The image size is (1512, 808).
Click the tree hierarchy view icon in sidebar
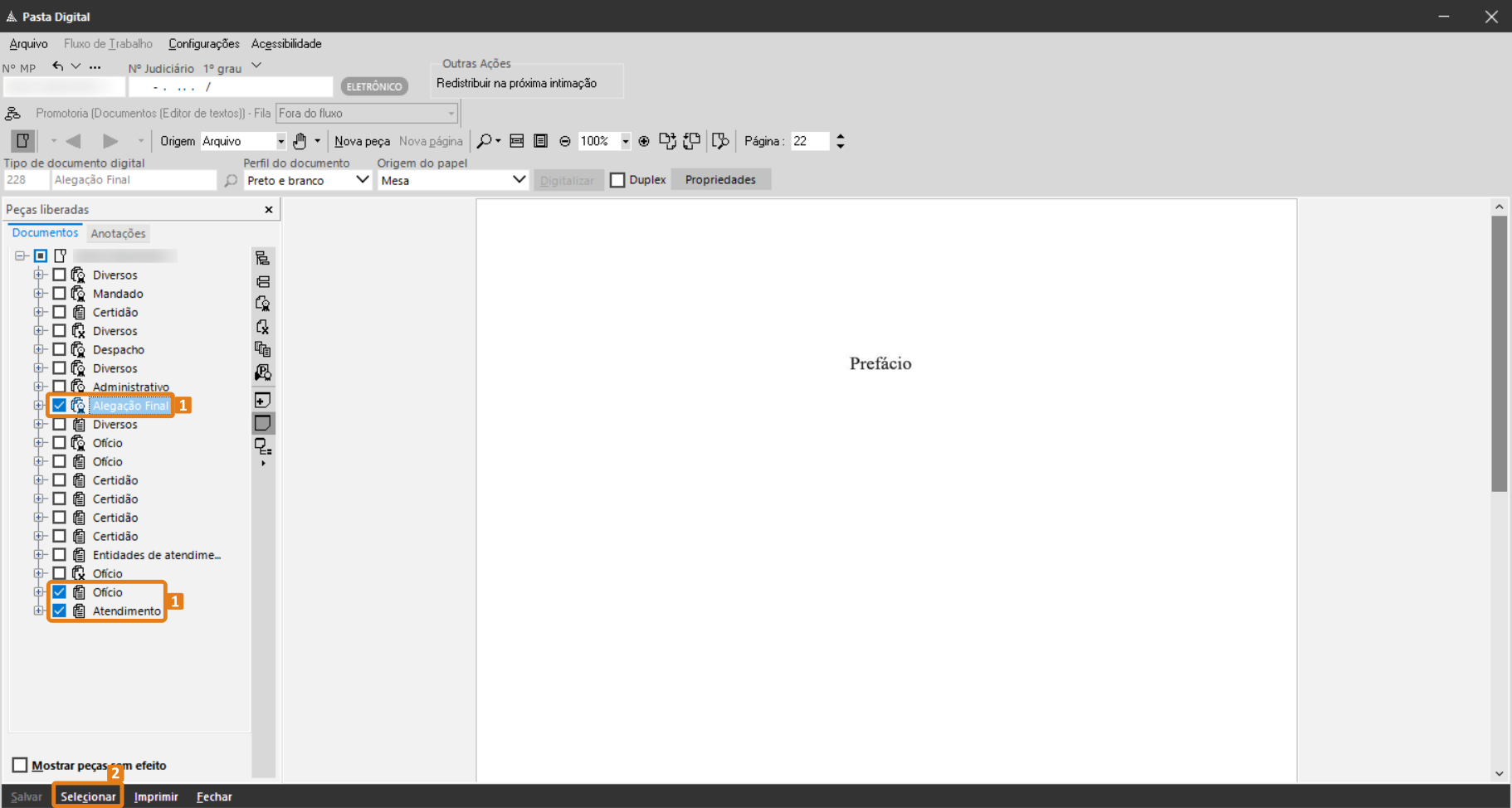262,258
